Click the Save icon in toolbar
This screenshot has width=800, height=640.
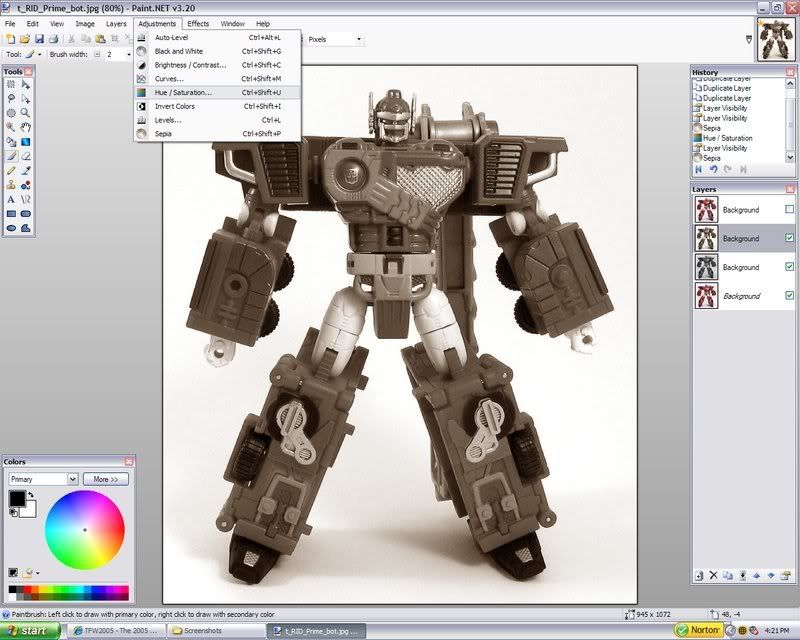pyautogui.click(x=39, y=39)
